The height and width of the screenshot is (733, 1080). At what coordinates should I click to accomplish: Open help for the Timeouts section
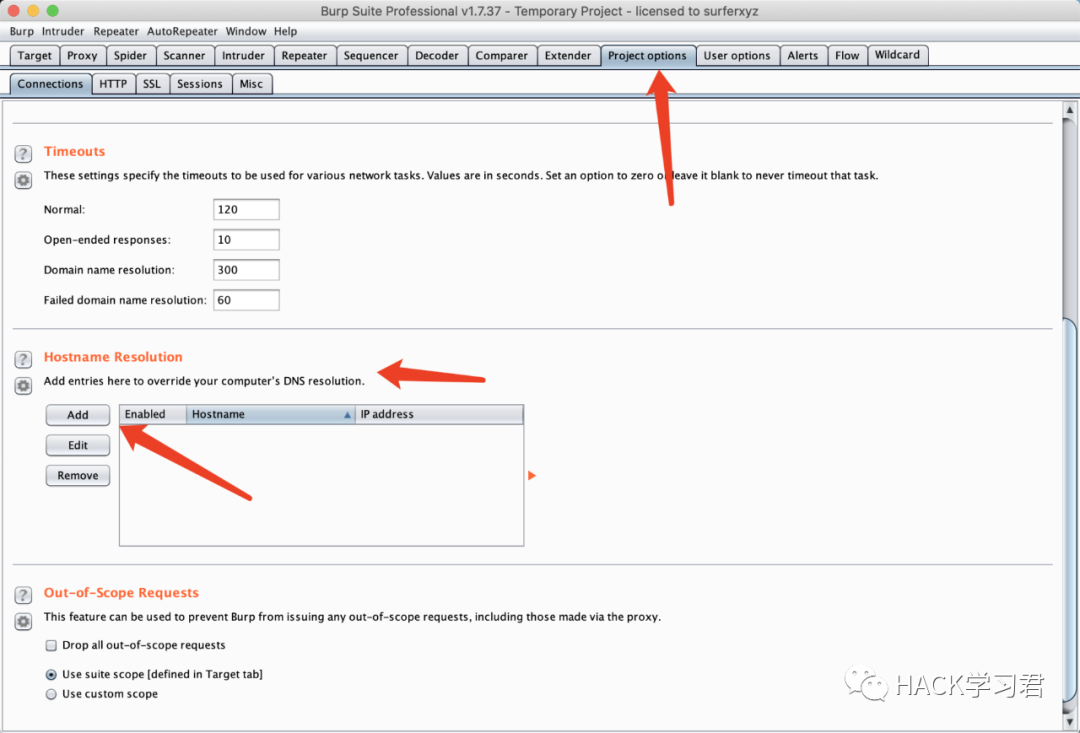pyautogui.click(x=23, y=153)
